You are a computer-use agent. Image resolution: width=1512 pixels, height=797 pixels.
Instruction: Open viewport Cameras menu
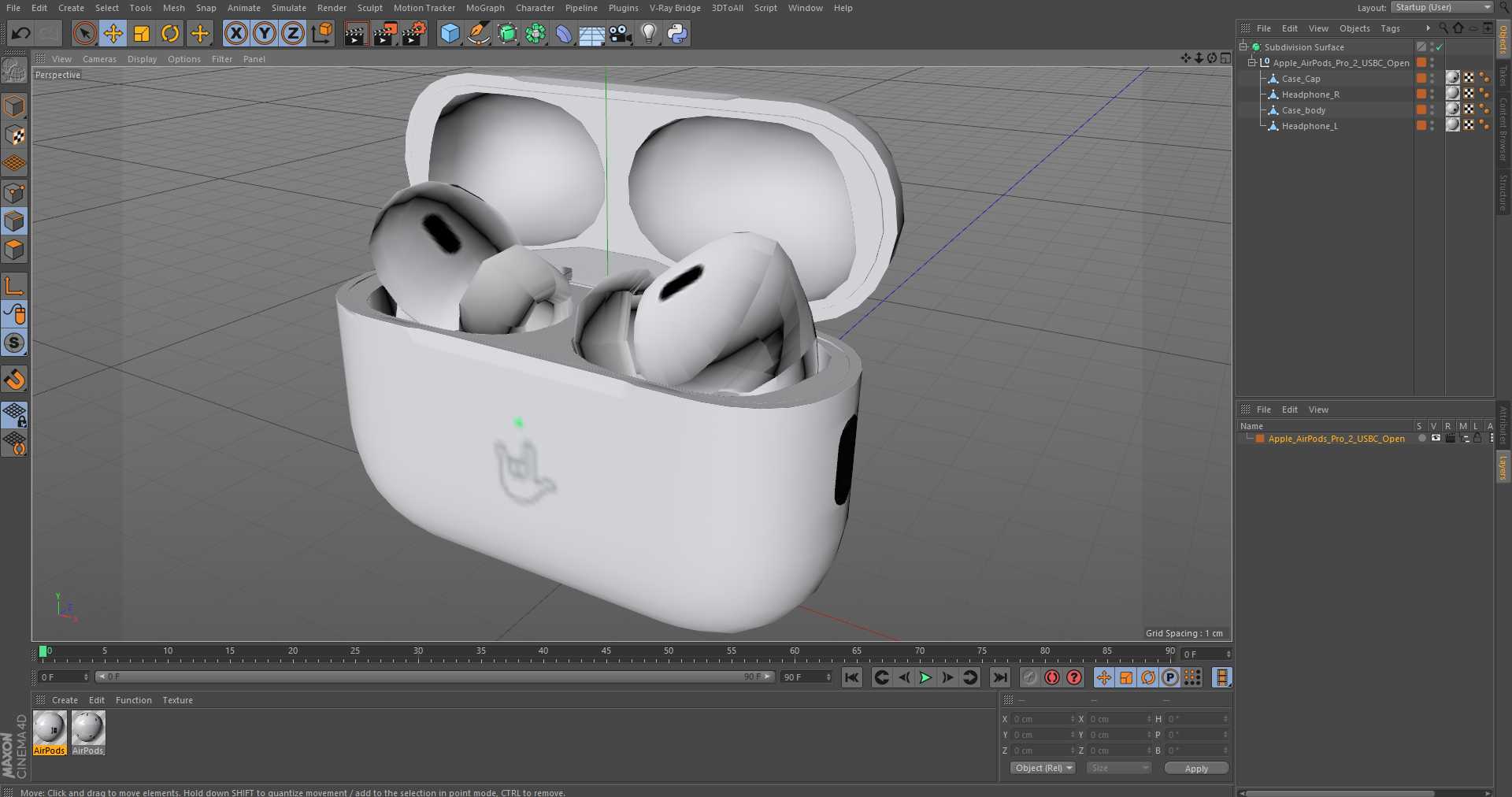(99, 59)
